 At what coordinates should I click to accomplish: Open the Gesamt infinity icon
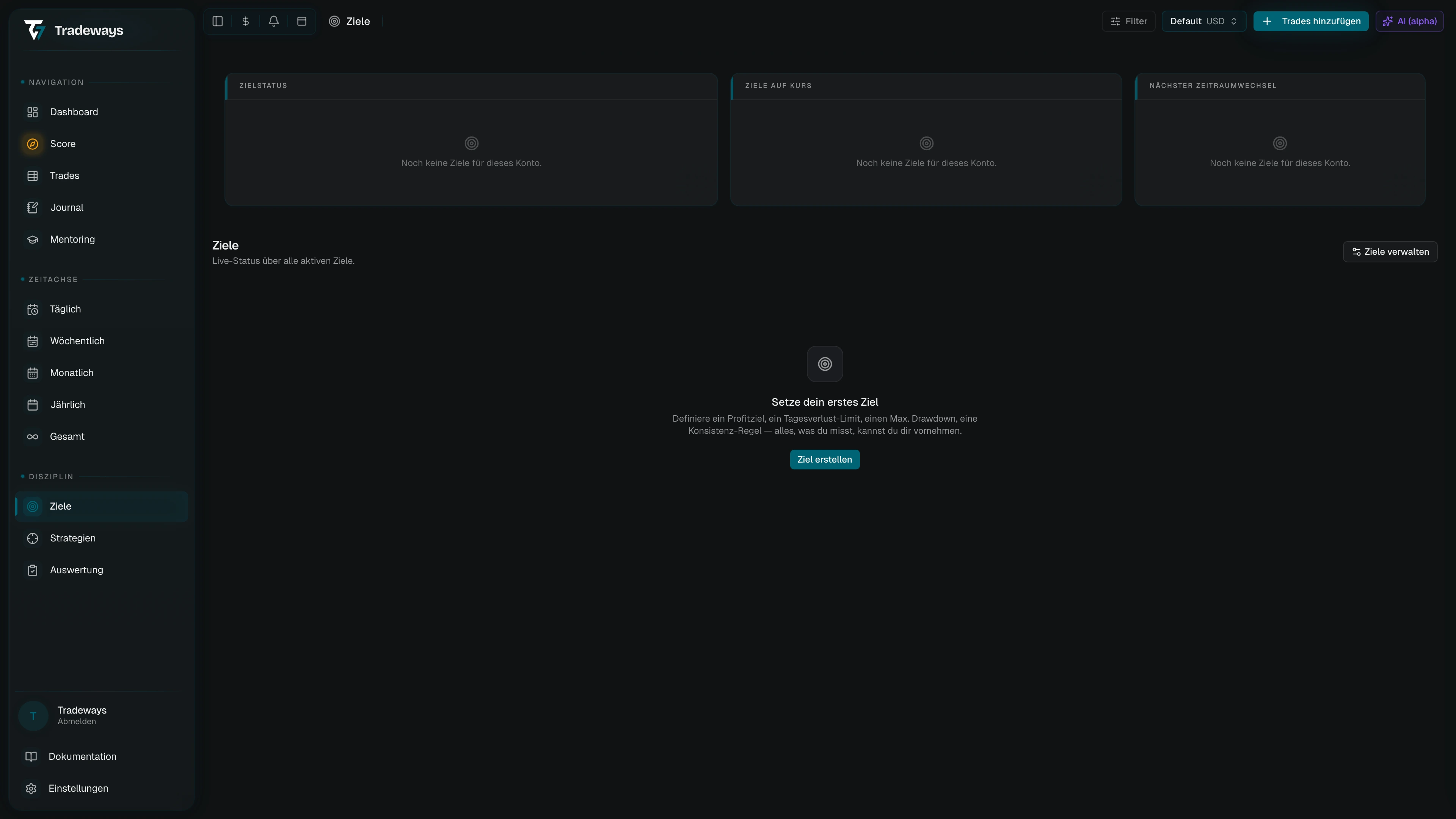(x=33, y=436)
